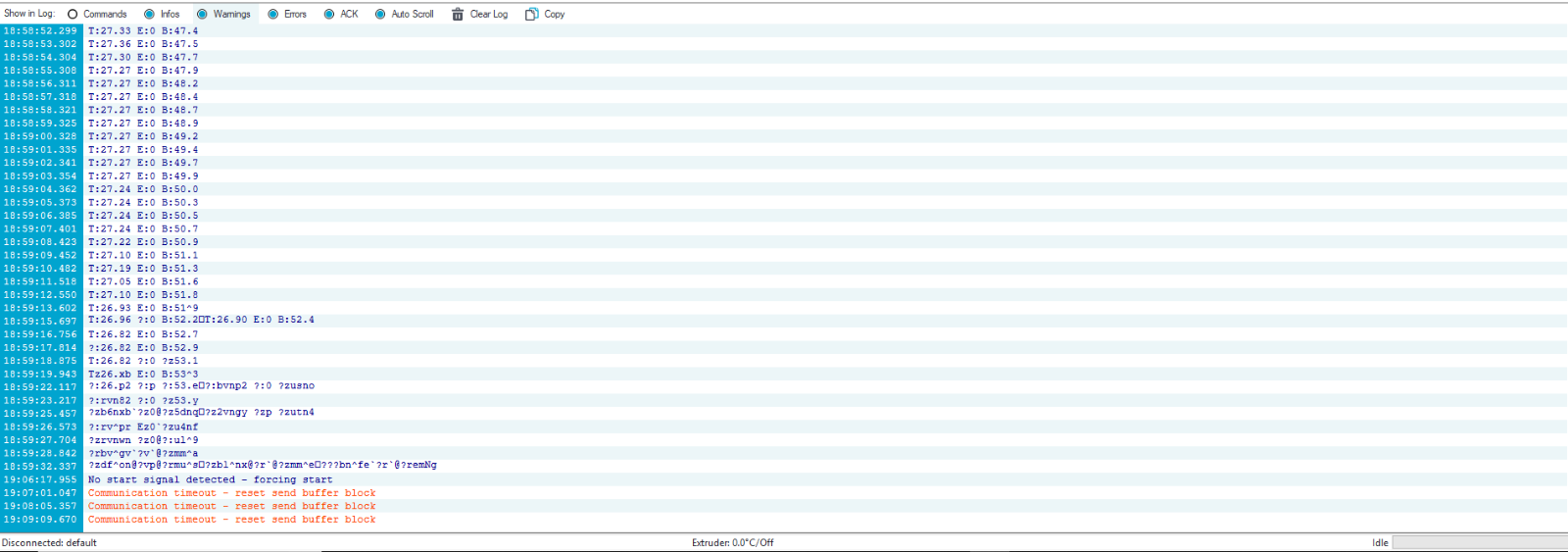
Task: Toggle the Errors log filter
Action: 287,14
